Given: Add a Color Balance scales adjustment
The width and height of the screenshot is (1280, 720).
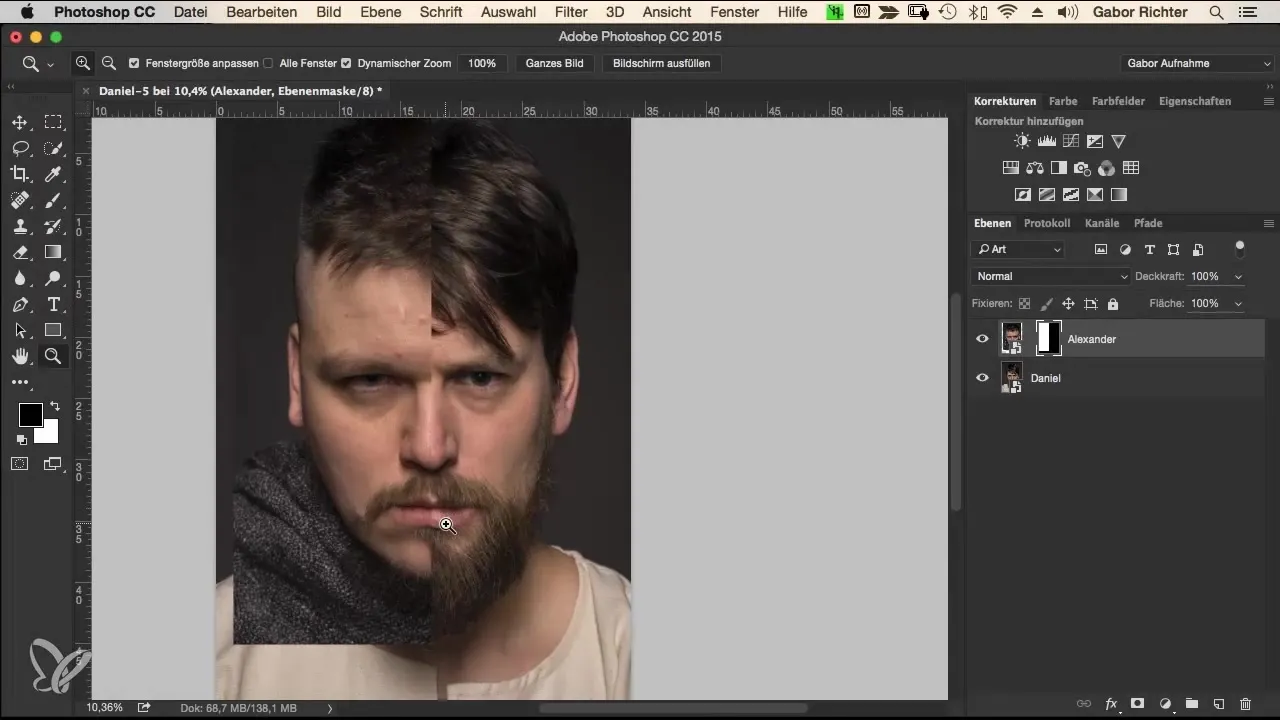Looking at the screenshot, I should click(1034, 168).
